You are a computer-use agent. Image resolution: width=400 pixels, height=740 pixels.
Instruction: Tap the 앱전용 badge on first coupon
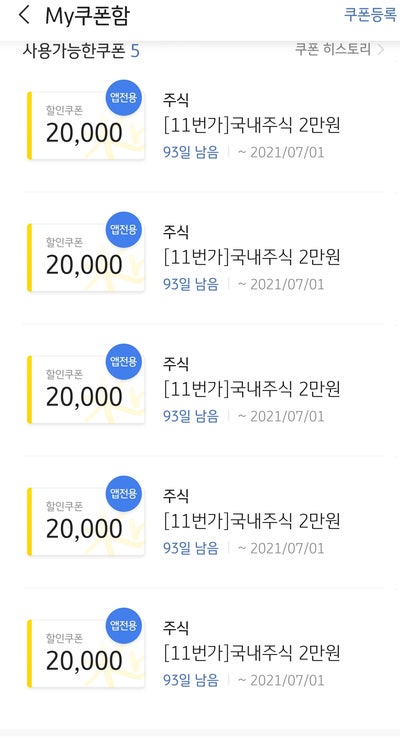[123, 98]
